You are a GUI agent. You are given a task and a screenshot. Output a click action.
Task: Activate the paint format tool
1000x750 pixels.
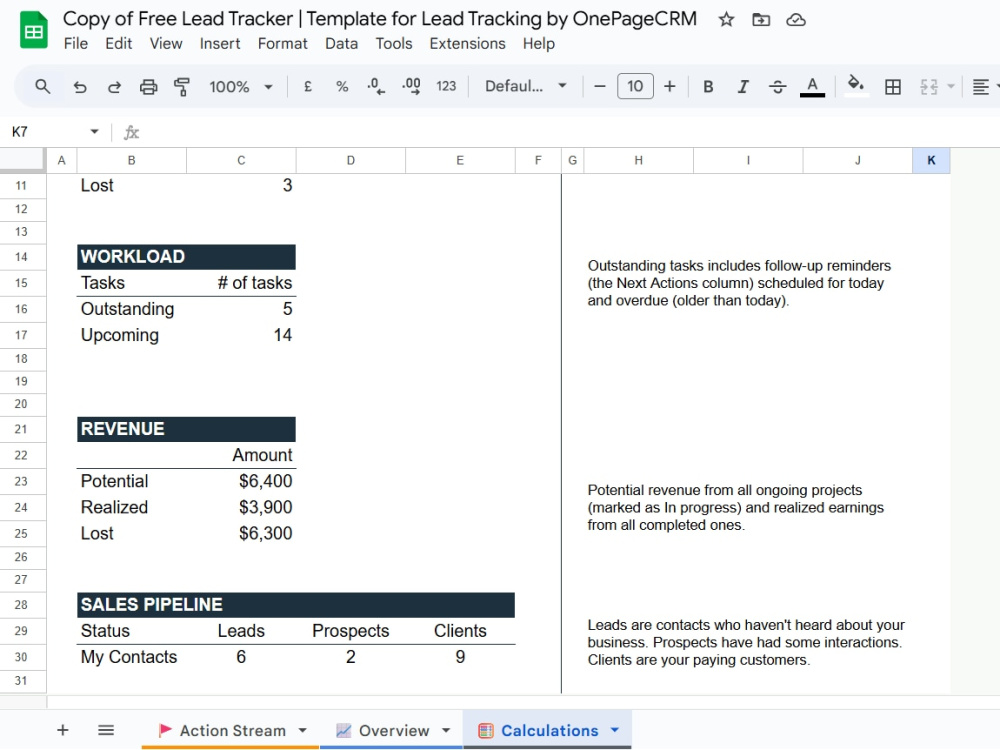182,87
